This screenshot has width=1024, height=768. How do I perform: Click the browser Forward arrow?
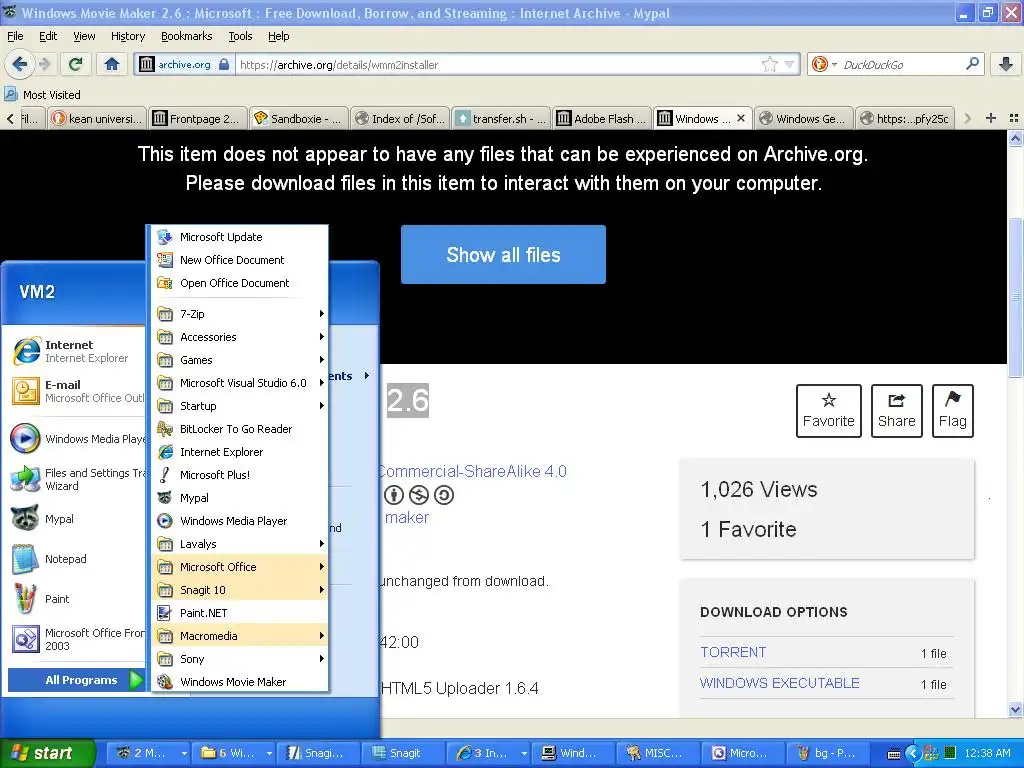tap(44, 64)
